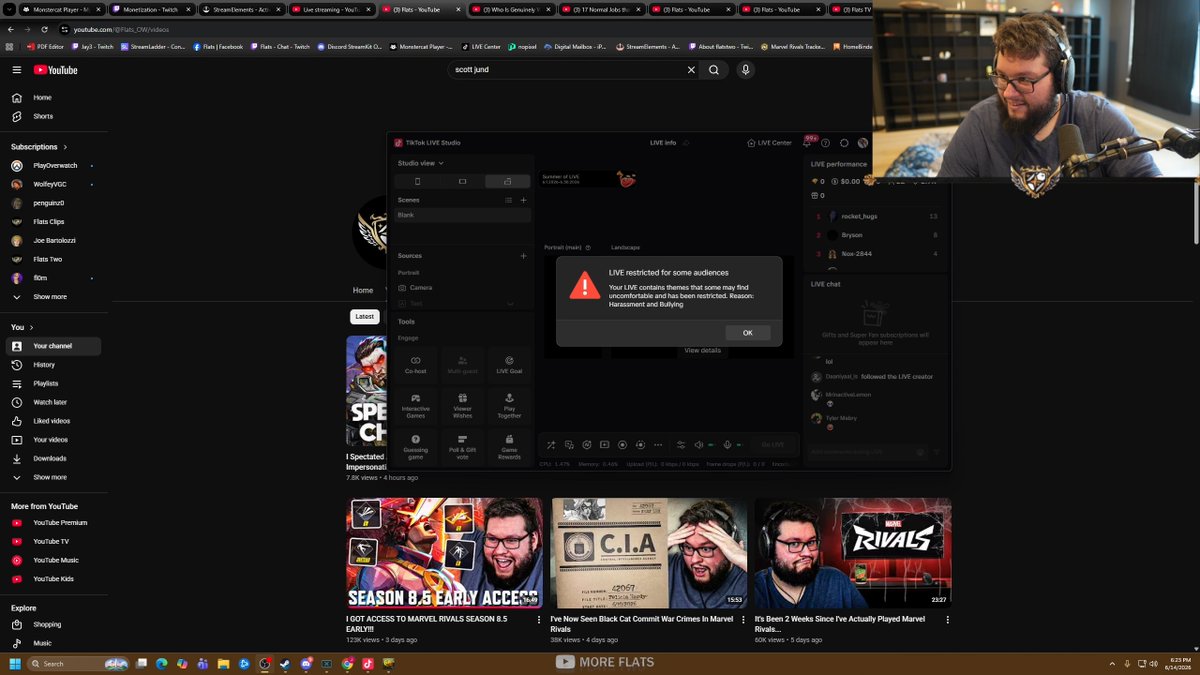Viewport: 1200px width, 675px height.
Task: Select the Latest filter chip
Action: click(x=364, y=316)
